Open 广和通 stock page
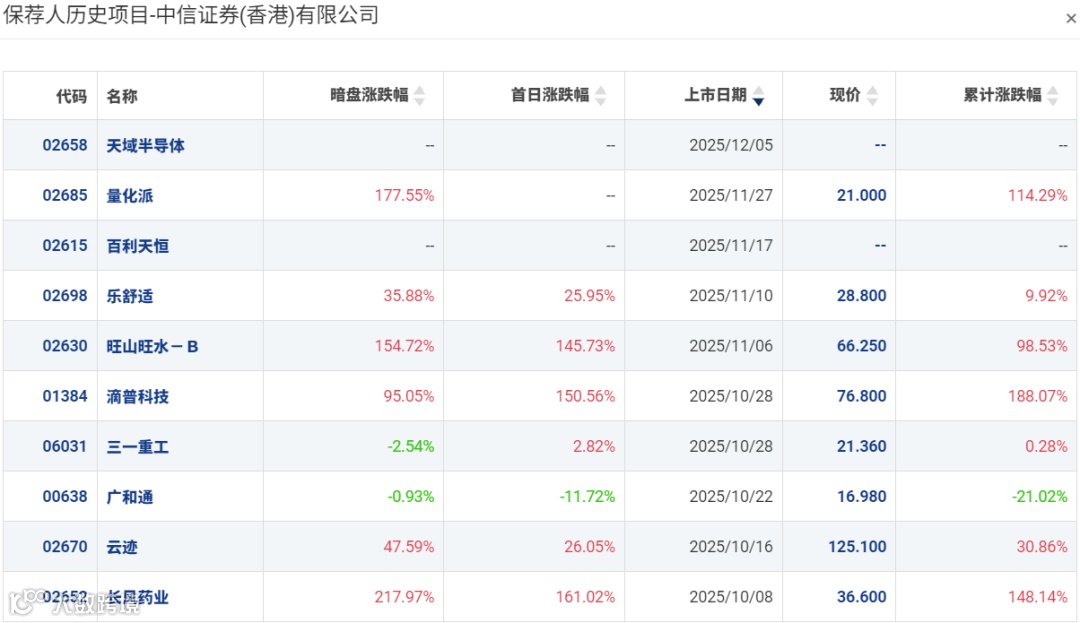Image resolution: width=1080 pixels, height=623 pixels. [129, 497]
